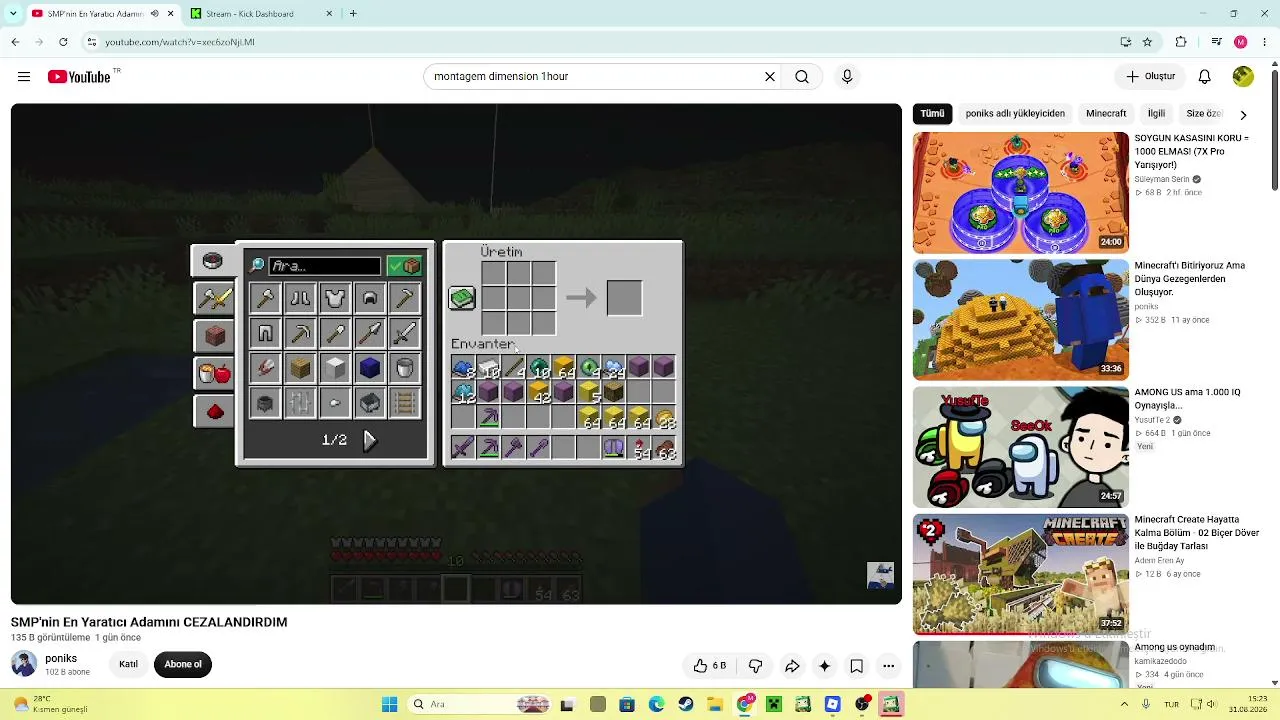The image size is (1280, 720).
Task: Bookmark this page with the star
Action: click(1147, 42)
